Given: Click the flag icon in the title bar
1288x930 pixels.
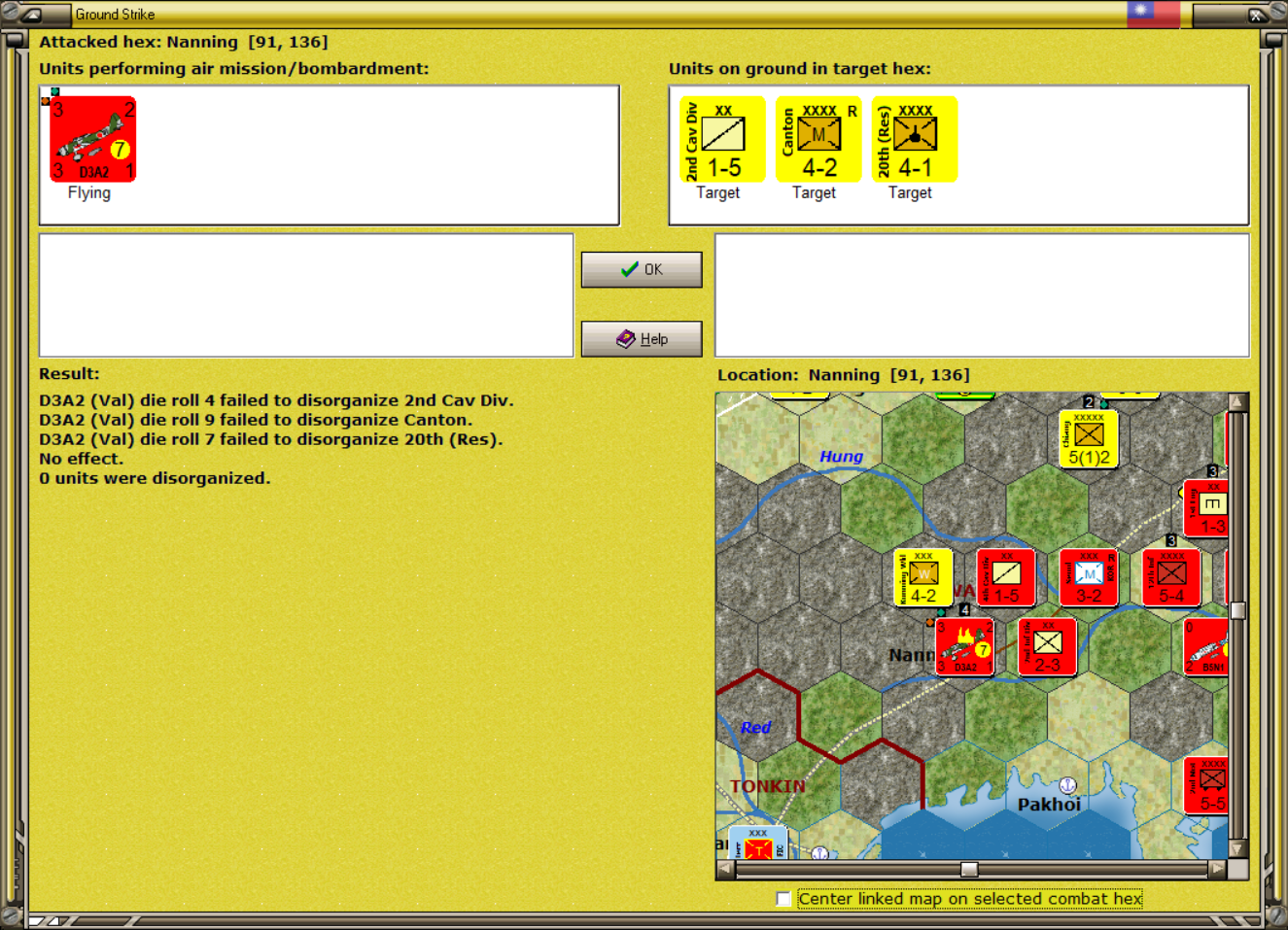Looking at the screenshot, I should pos(1153,13).
